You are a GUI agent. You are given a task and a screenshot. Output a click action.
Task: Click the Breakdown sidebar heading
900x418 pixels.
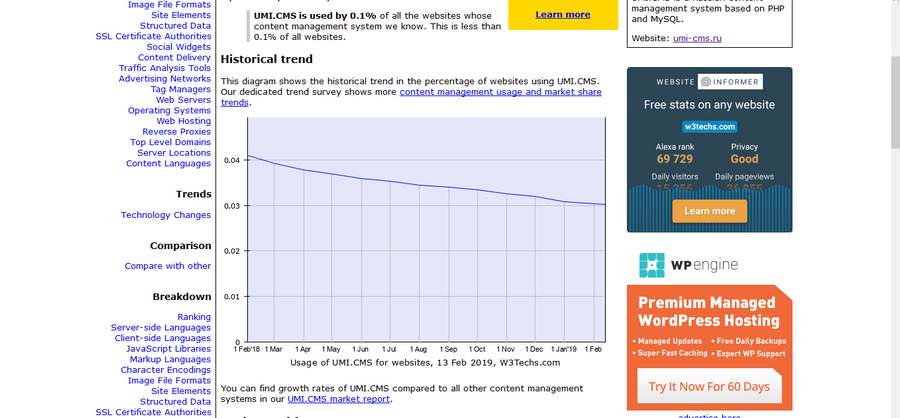(182, 297)
